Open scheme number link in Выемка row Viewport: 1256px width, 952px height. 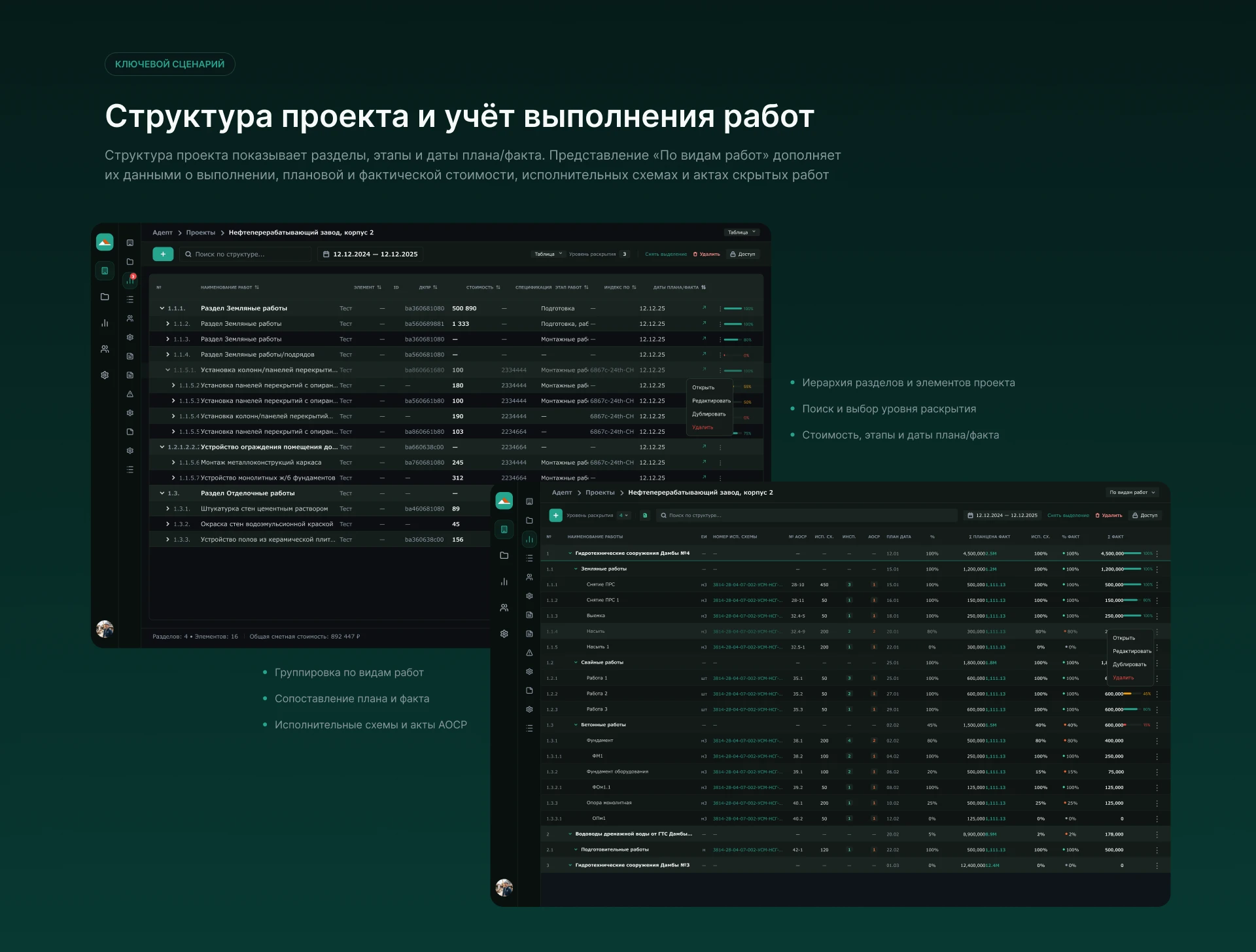[x=747, y=616]
